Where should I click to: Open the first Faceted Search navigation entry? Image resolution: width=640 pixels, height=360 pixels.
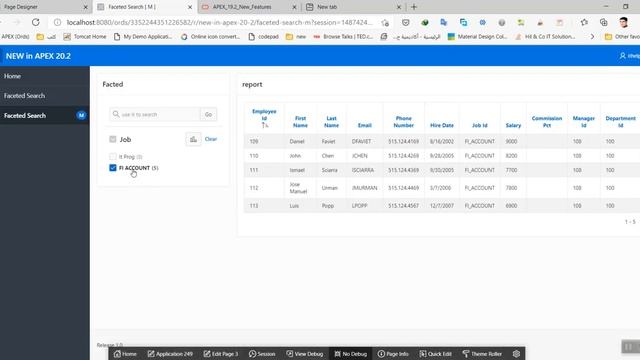[x=45, y=96]
